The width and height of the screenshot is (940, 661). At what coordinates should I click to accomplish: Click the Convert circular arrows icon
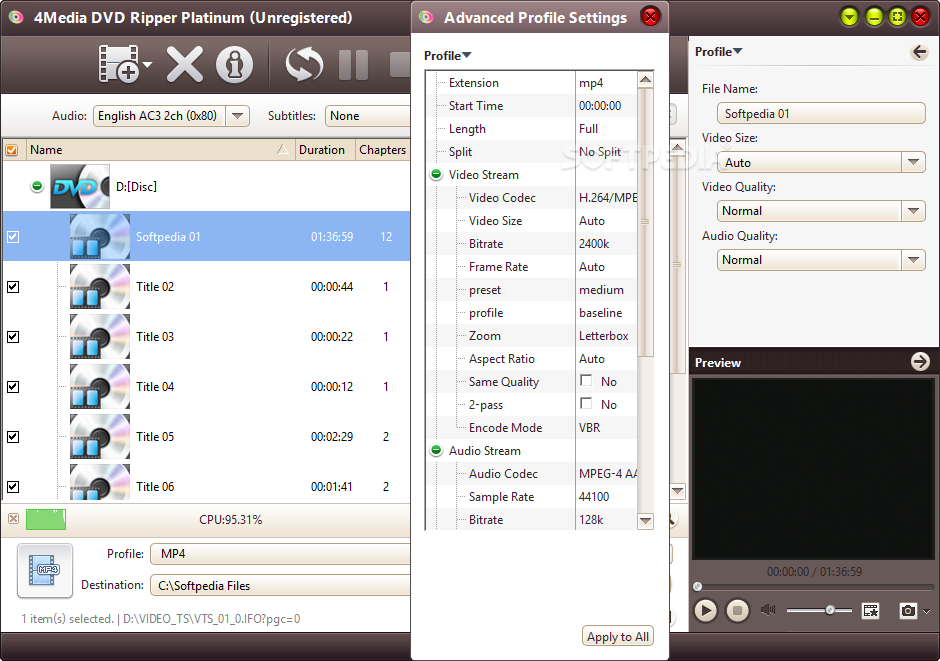(304, 64)
